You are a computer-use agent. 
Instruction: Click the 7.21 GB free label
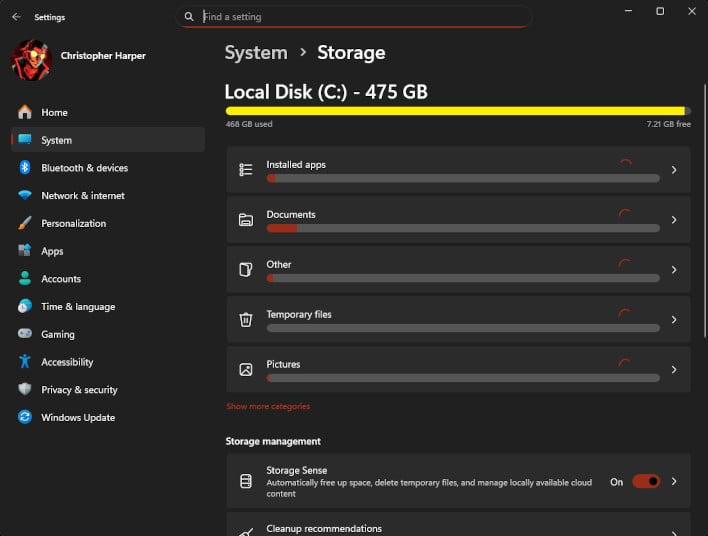point(668,124)
